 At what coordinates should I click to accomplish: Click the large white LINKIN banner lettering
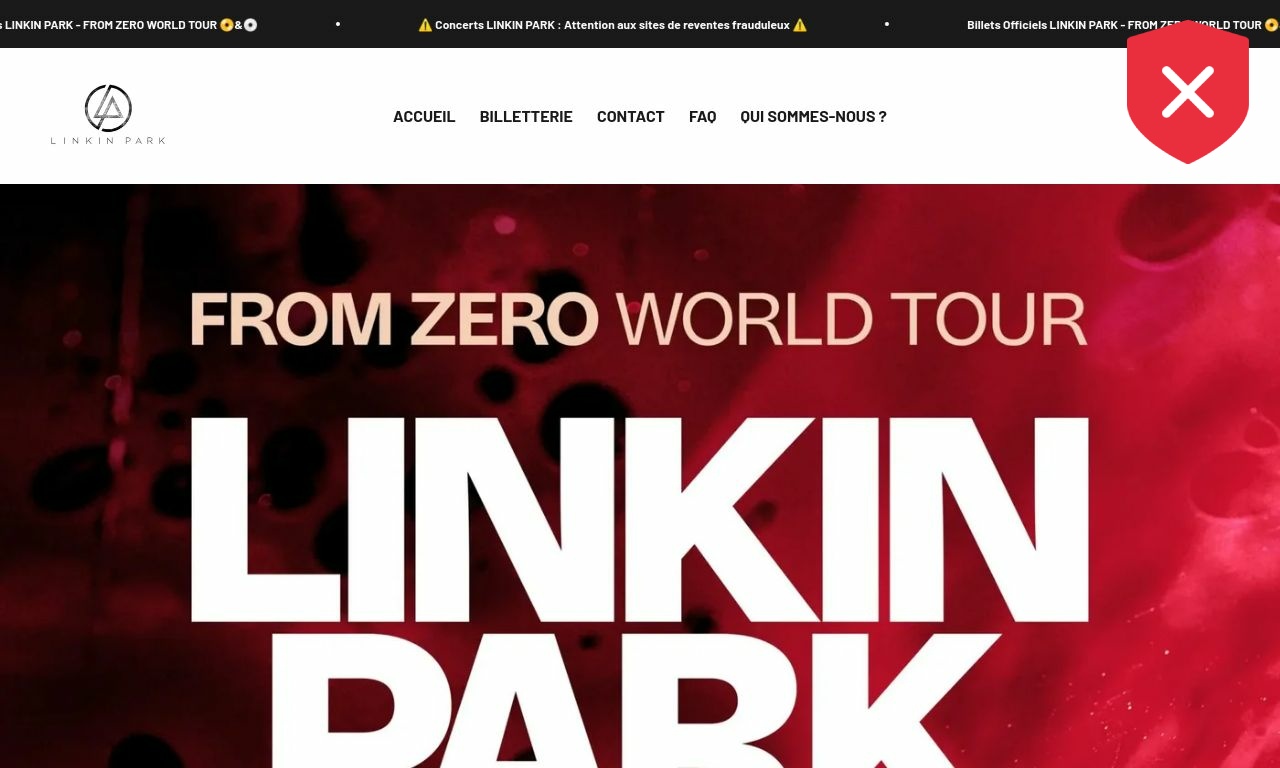pos(639,519)
